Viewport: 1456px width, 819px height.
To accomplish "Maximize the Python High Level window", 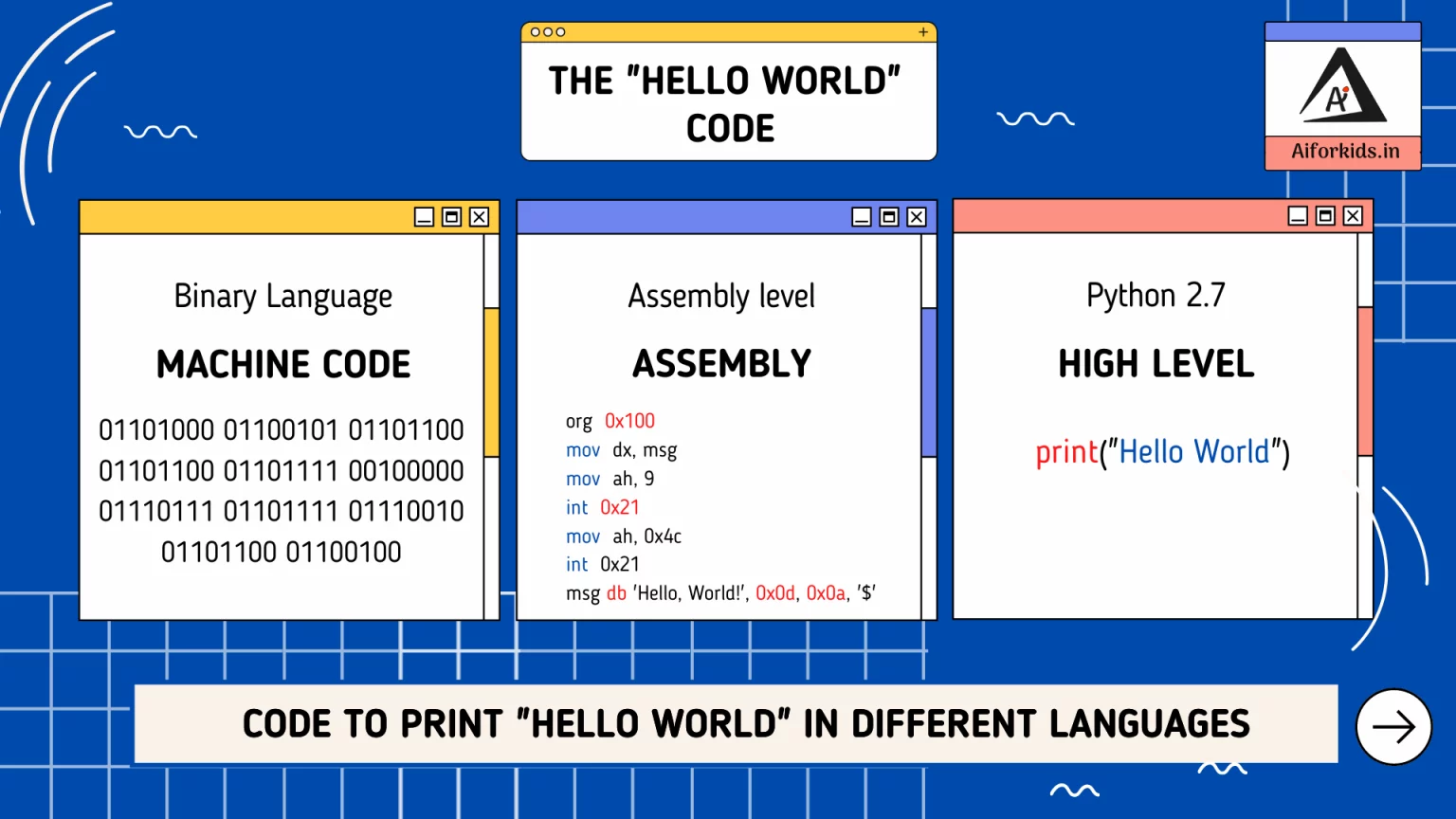I will [x=1325, y=216].
